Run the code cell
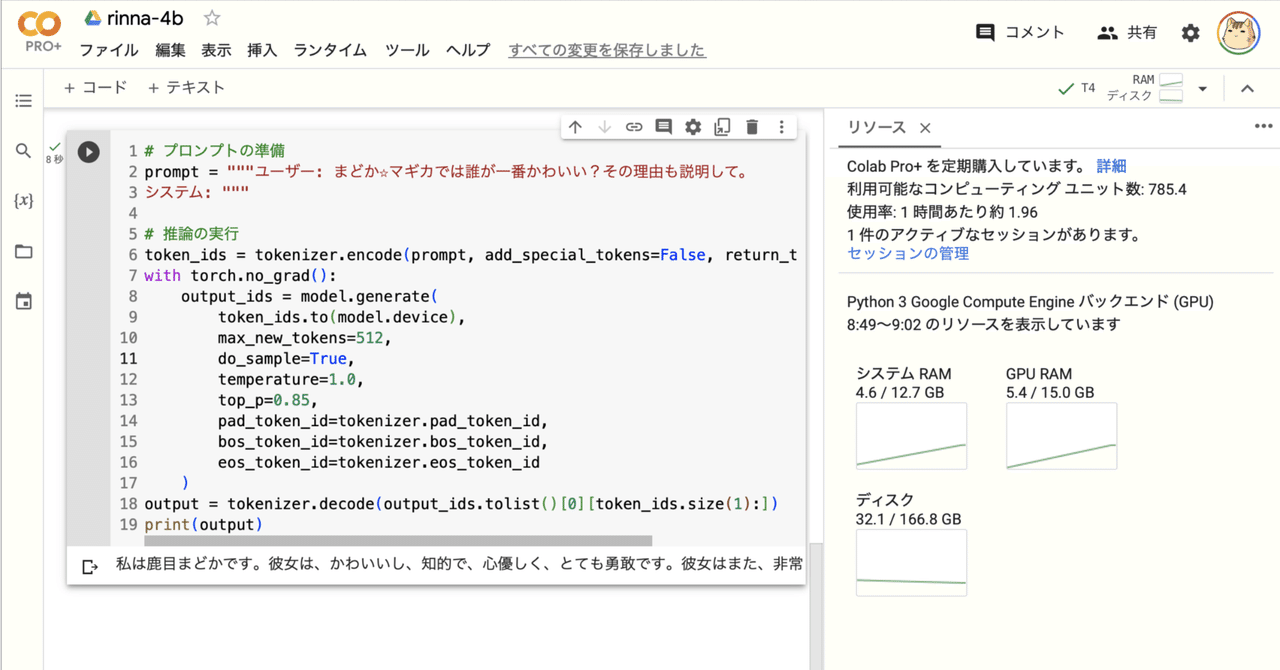The height and width of the screenshot is (670, 1280). (88, 152)
